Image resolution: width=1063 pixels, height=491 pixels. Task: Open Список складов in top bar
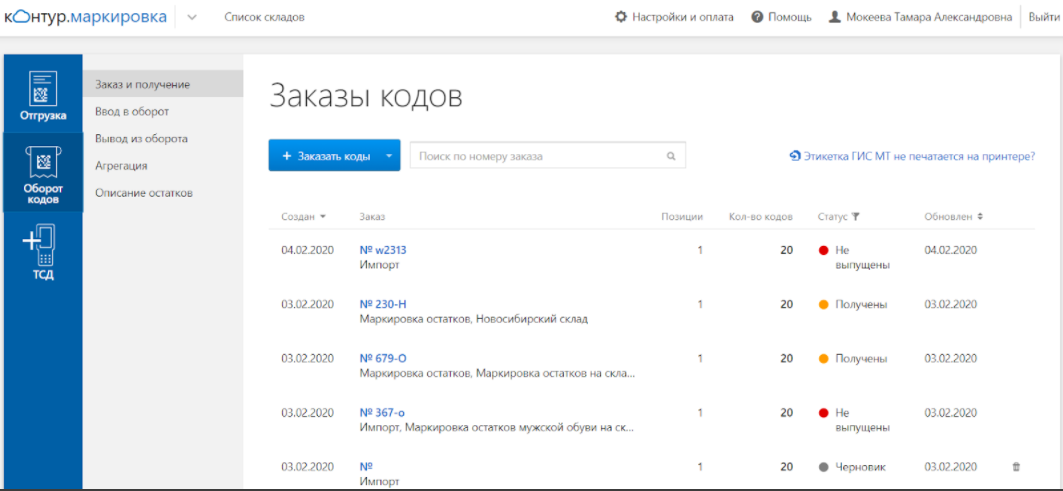[x=264, y=18]
